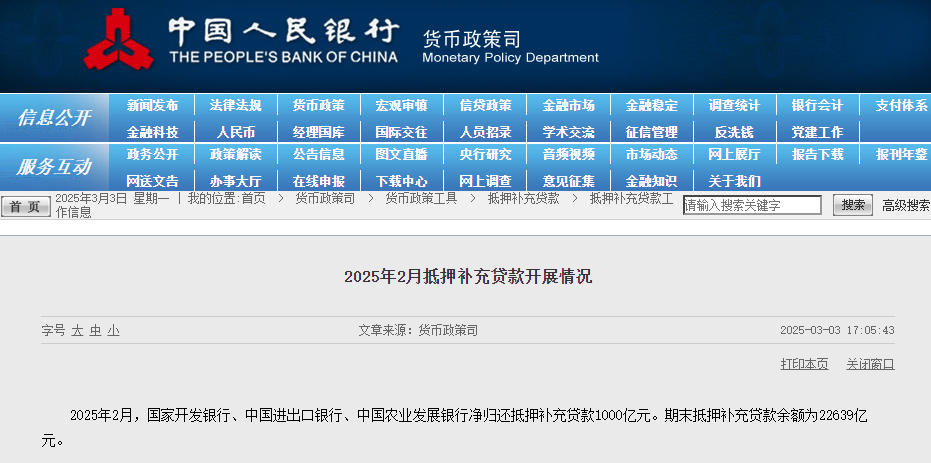The height and width of the screenshot is (463, 931).
Task: Select 人民币 in the navigation bar
Action: tap(235, 131)
